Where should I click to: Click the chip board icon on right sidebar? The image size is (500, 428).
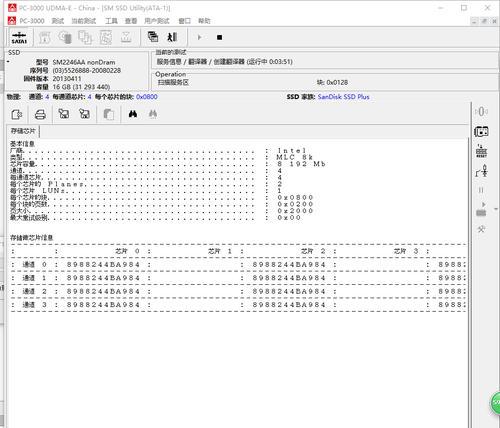(x=481, y=131)
